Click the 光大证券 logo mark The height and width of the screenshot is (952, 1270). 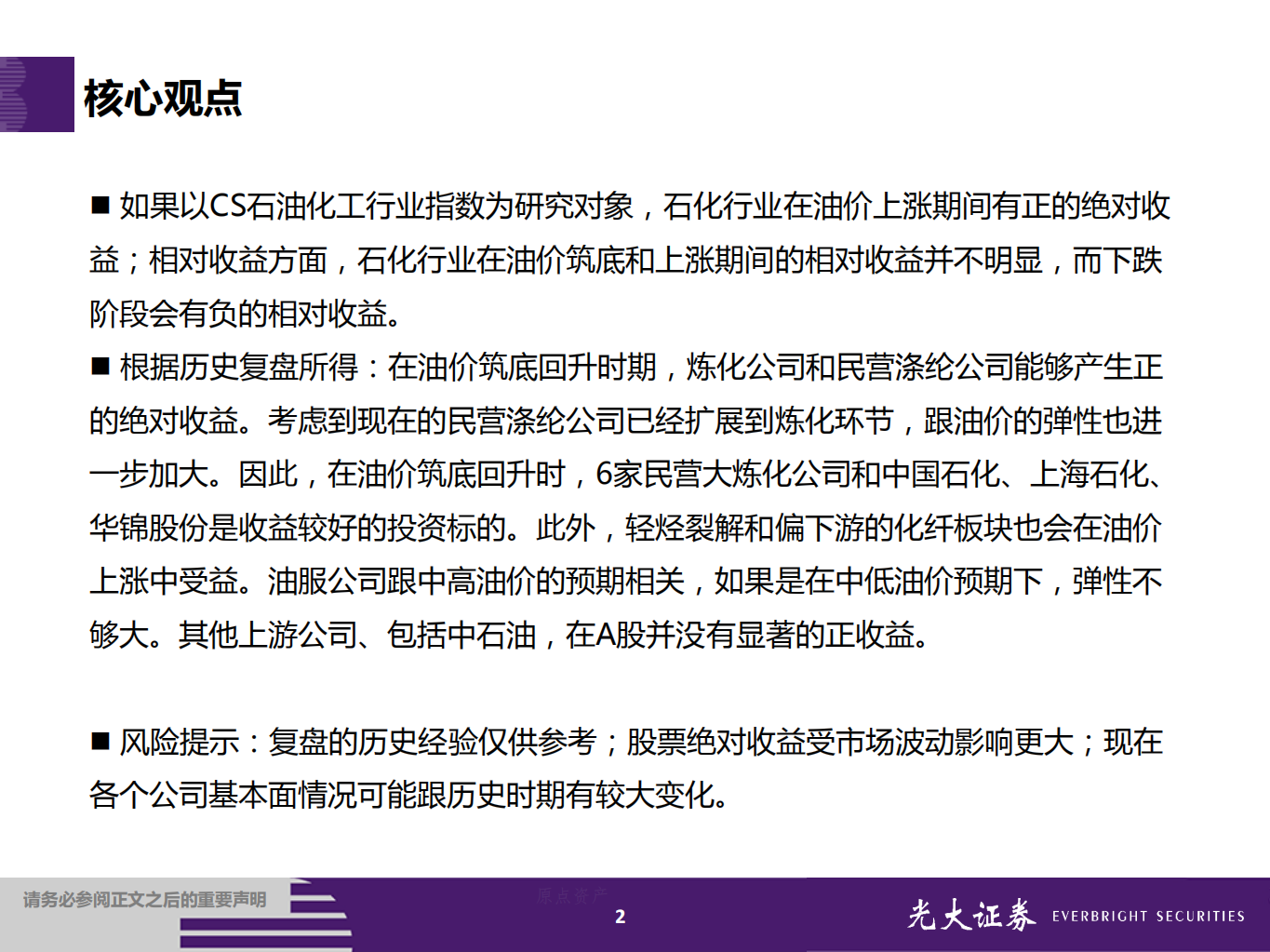971,915
